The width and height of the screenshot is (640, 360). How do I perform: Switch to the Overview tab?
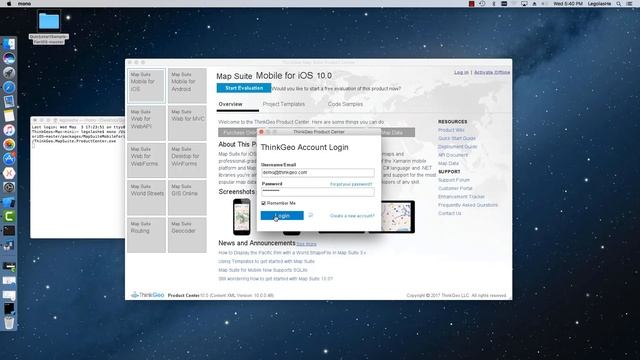[231, 104]
